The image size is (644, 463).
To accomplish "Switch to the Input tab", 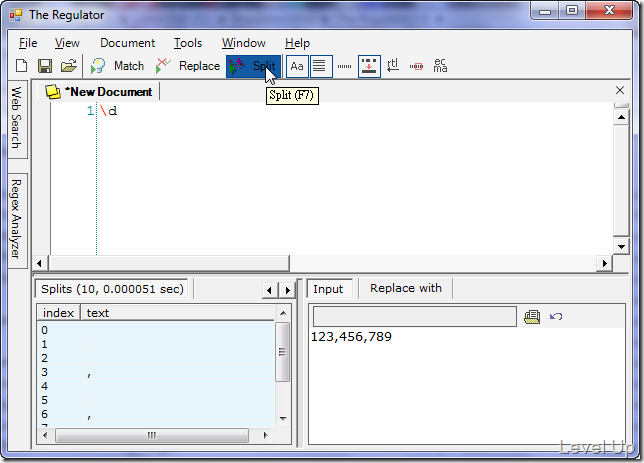I will coord(328,289).
